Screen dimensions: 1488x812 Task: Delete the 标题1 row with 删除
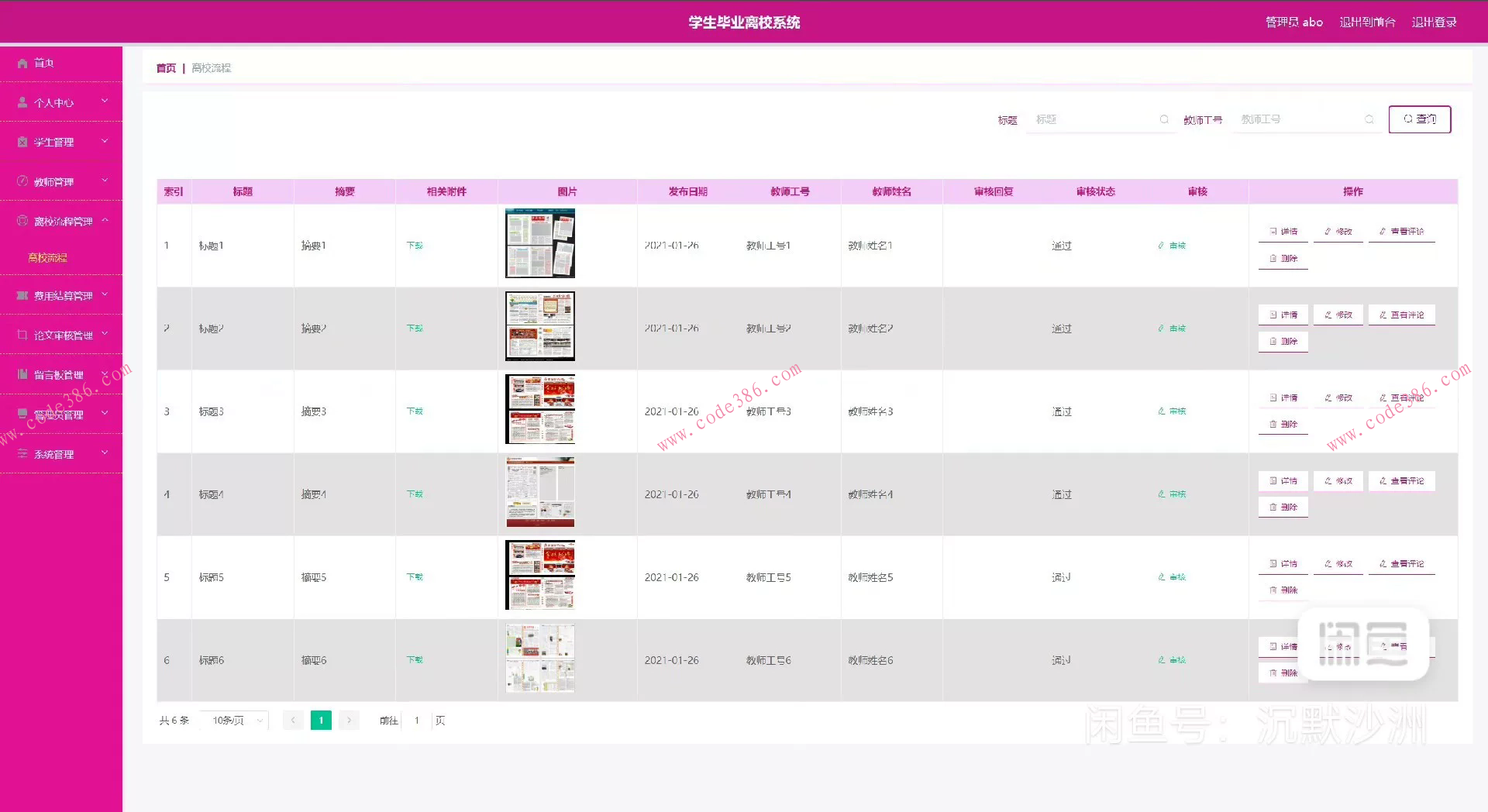point(1283,258)
